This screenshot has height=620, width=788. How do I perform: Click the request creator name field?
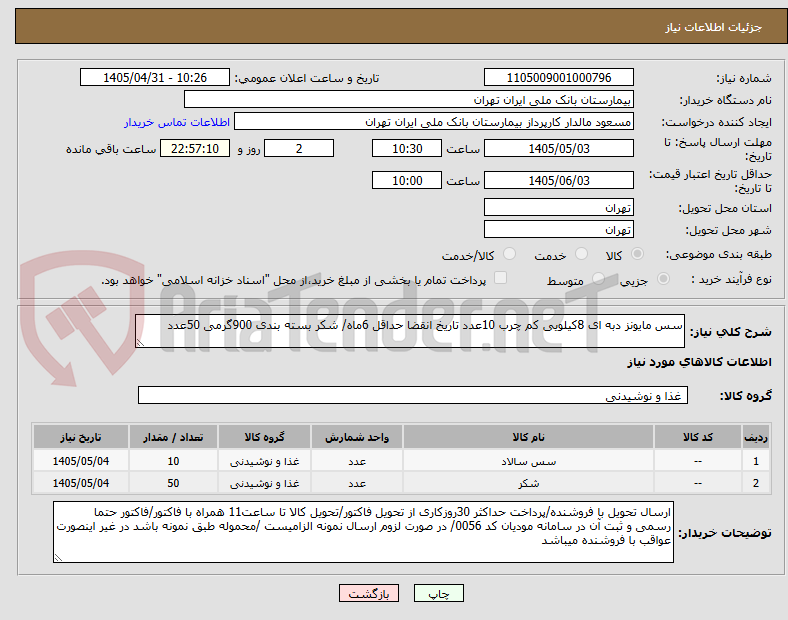point(434,122)
